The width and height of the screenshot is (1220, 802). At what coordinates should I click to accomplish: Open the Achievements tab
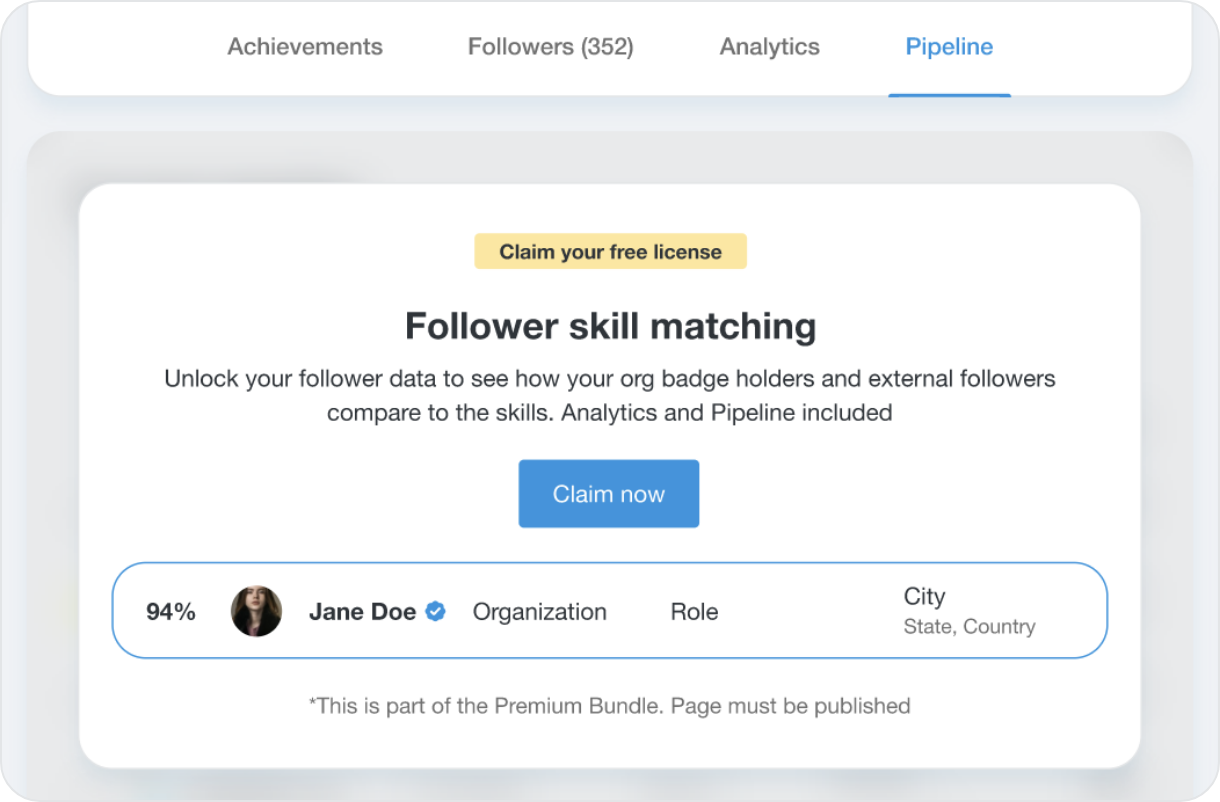pos(305,47)
